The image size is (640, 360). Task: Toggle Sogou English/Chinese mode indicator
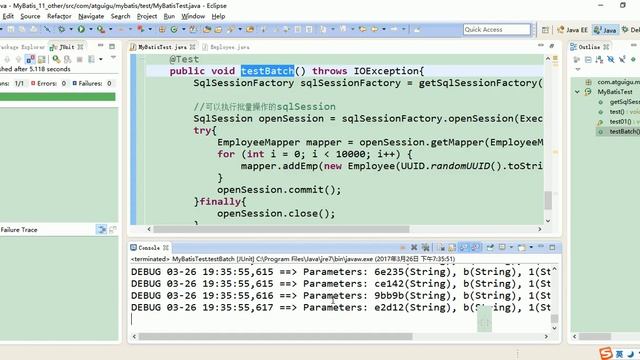(619, 354)
